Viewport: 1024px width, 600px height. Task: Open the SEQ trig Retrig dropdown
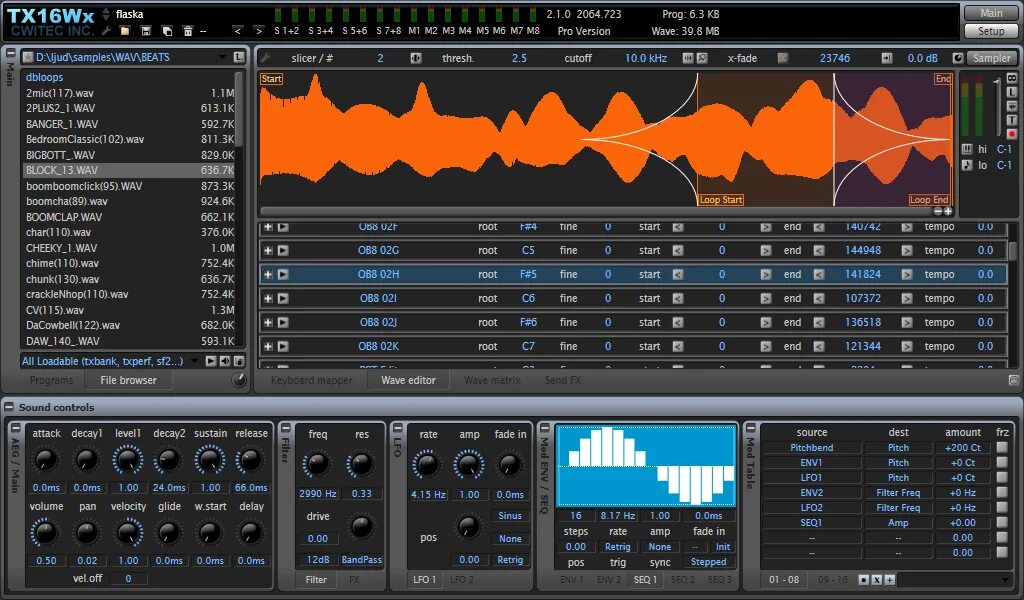(617, 547)
